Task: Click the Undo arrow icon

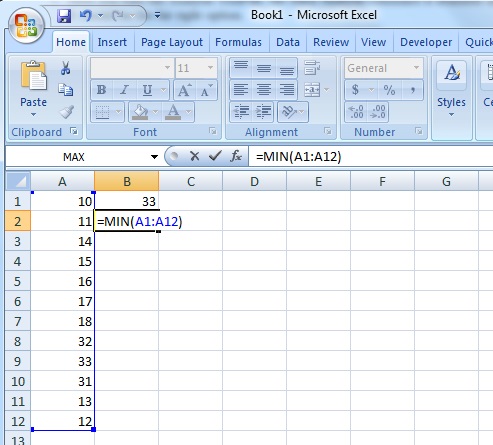Action: [x=86, y=16]
